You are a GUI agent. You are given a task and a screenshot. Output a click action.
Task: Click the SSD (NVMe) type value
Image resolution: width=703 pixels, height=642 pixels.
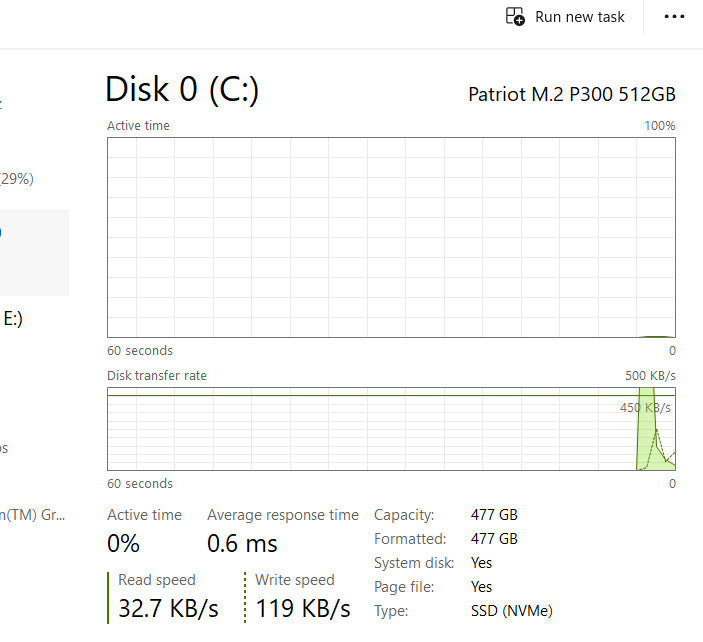511,611
